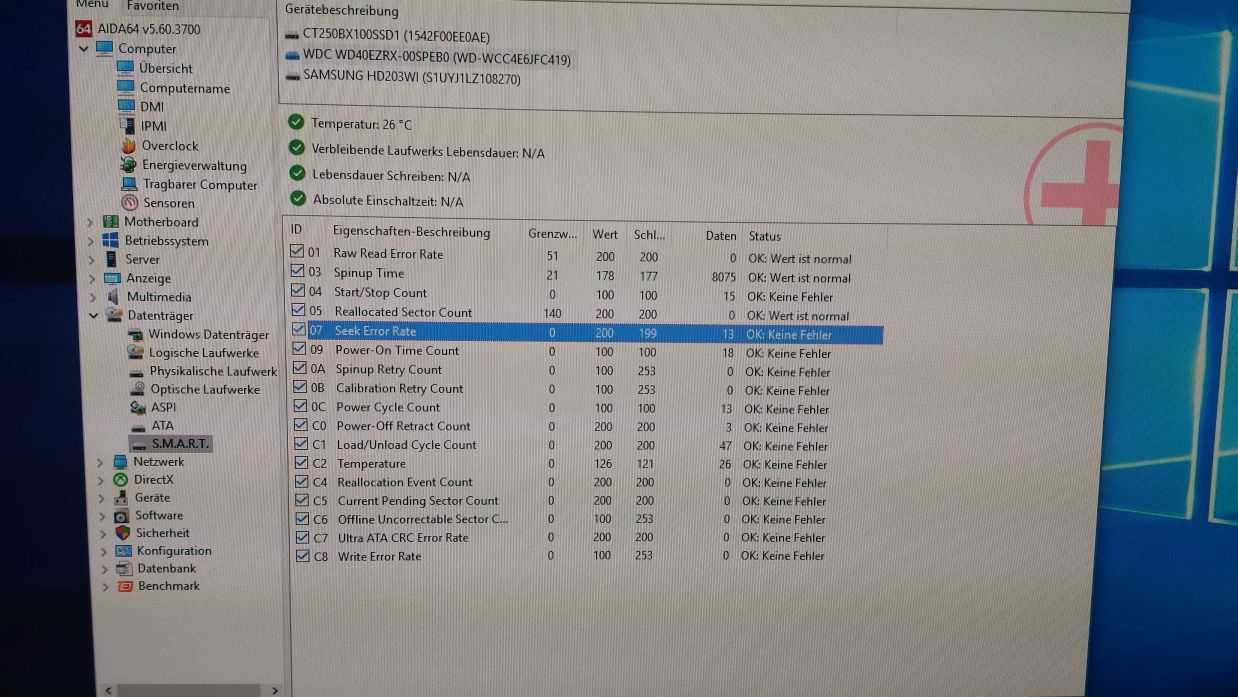Click the Overclock flame icon
1238x697 pixels.
pyautogui.click(x=128, y=145)
